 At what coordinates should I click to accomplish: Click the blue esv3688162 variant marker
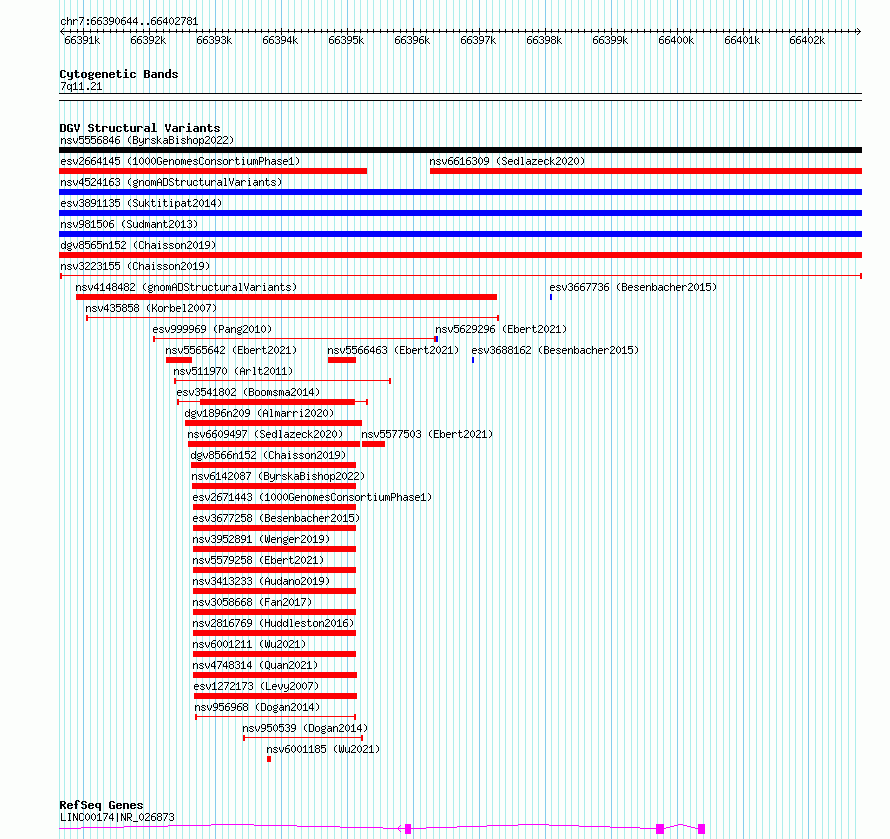pyautogui.click(x=473, y=360)
